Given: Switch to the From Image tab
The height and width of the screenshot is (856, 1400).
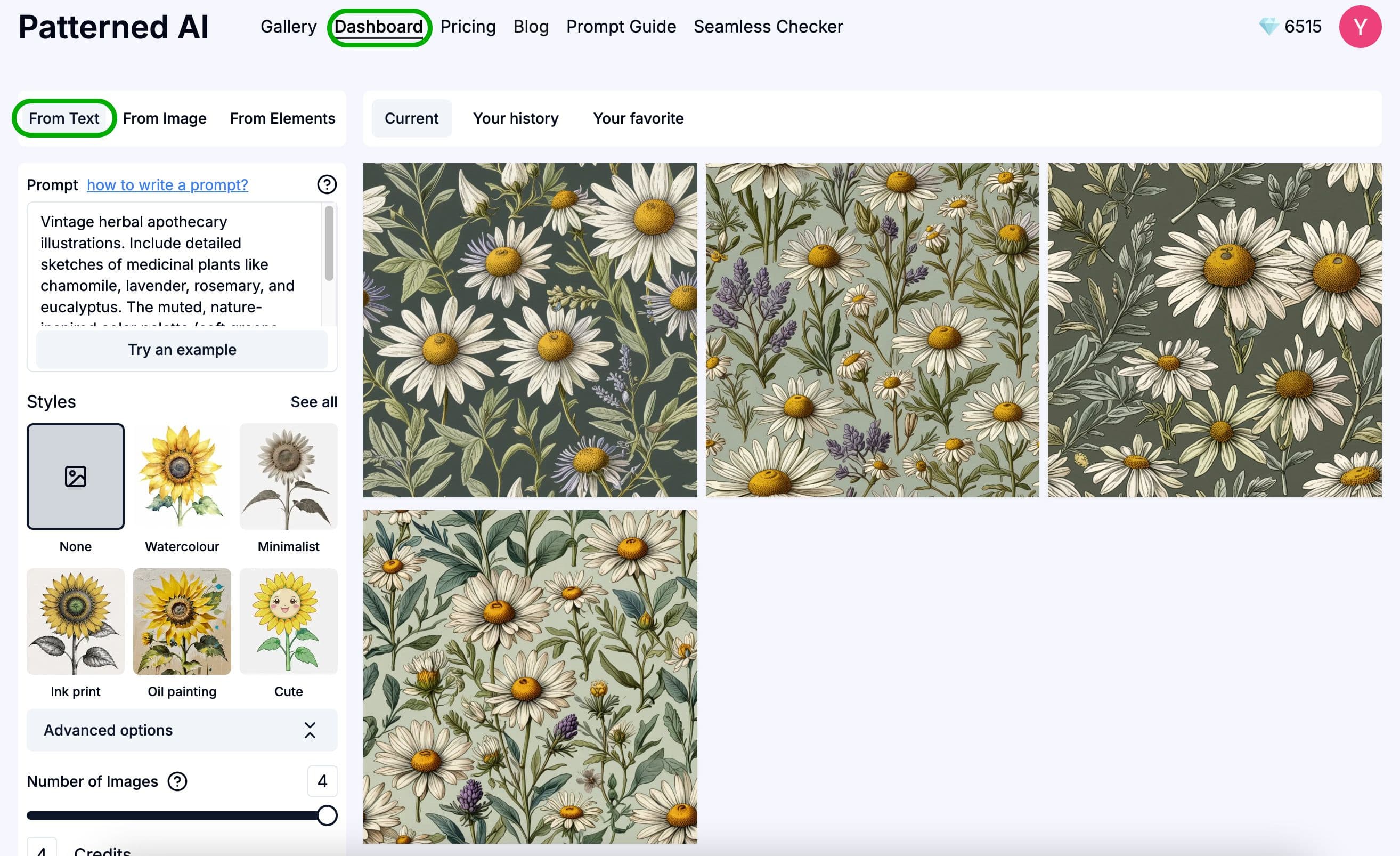Looking at the screenshot, I should 164,118.
